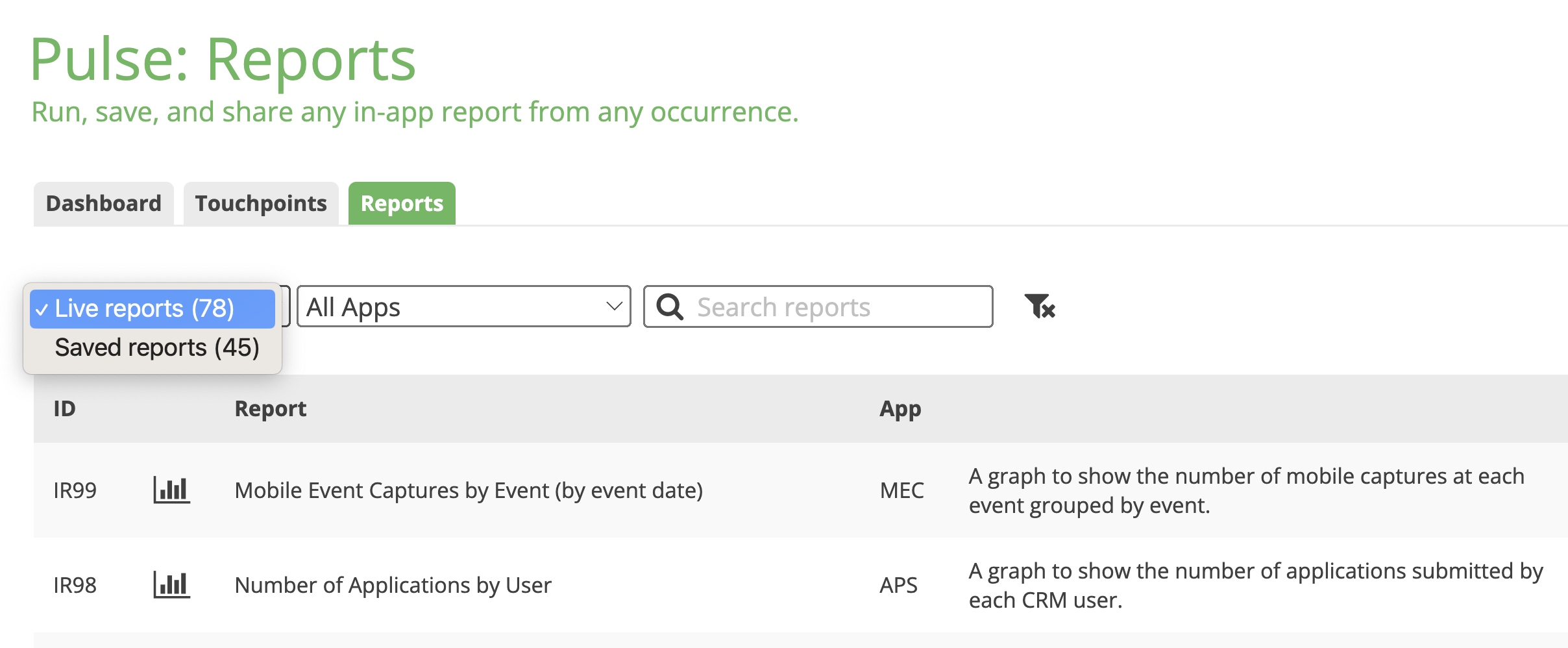Screen dimensions: 1568x648
Task: Click the bar chart icon for IR98
Action: pos(171,585)
